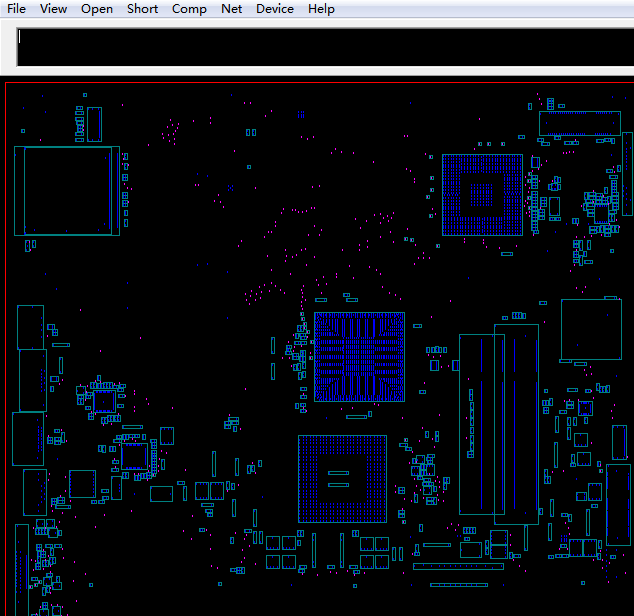
Task: Open the Comp menu
Action: pyautogui.click(x=189, y=8)
